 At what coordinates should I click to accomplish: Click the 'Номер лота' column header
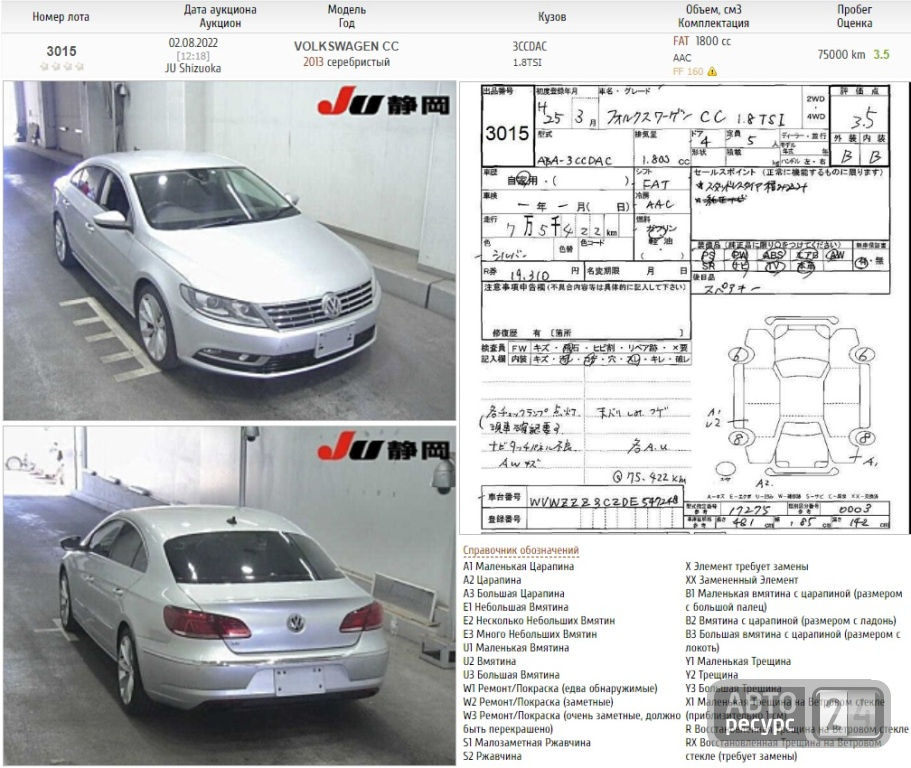coord(61,17)
